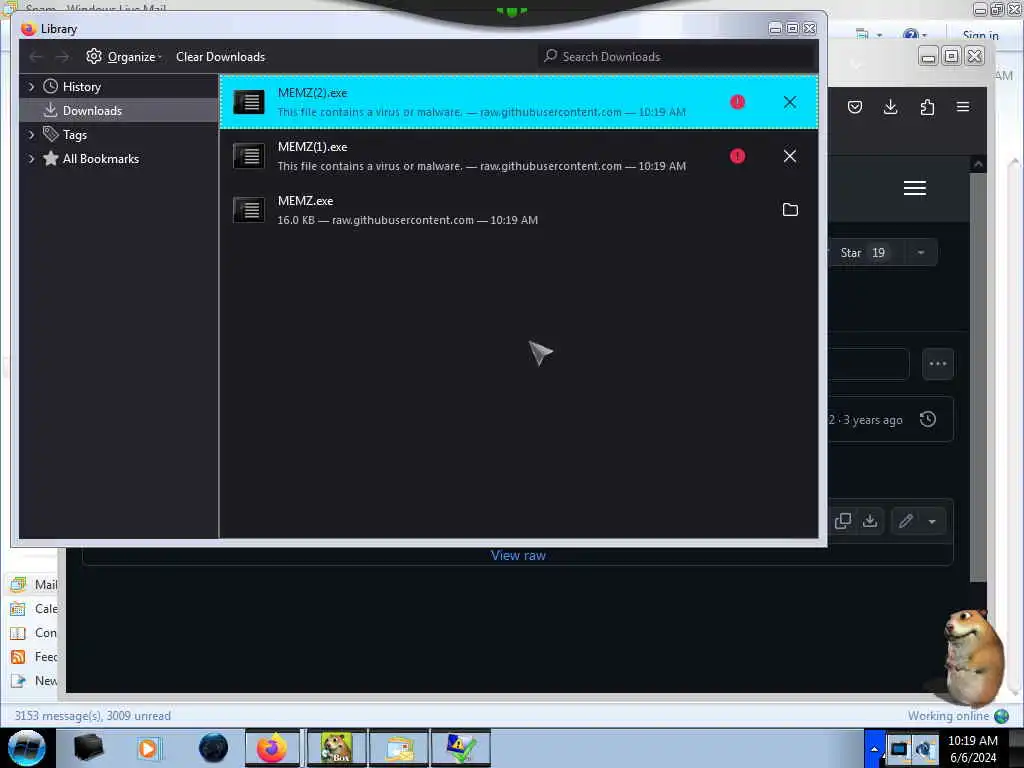Click the Windows Start orb
The width and height of the screenshot is (1024, 768).
(x=27, y=748)
